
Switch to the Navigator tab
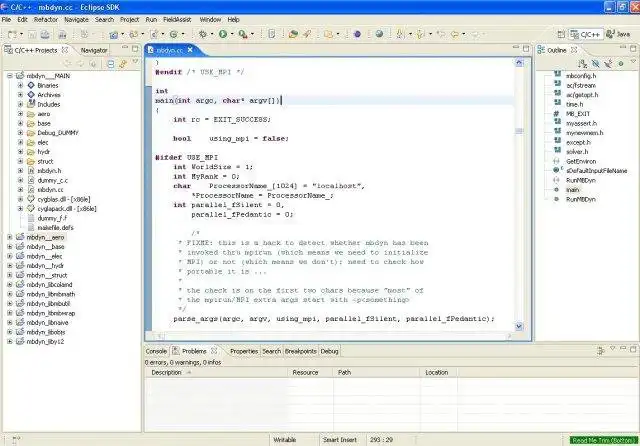pyautogui.click(x=94, y=50)
